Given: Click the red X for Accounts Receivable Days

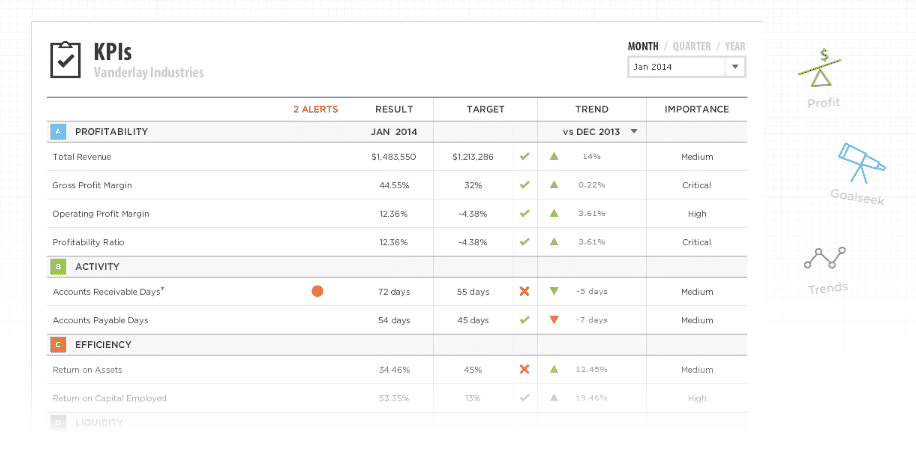Looking at the screenshot, I should tap(524, 291).
